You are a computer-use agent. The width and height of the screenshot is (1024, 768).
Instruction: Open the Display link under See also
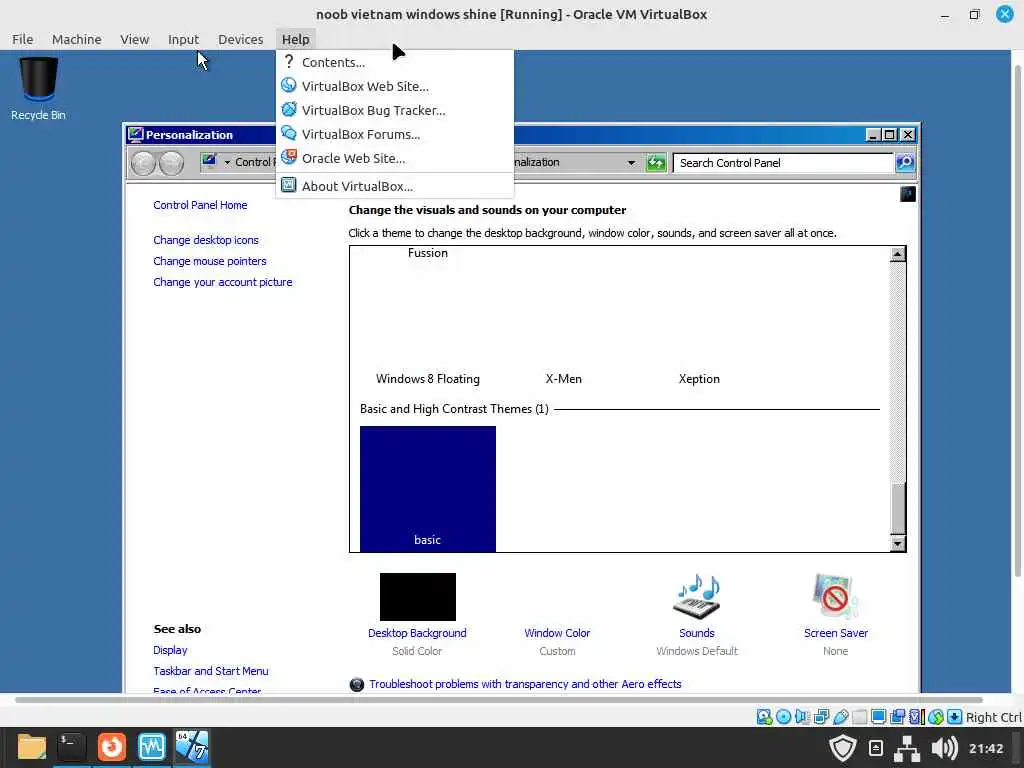pyautogui.click(x=170, y=650)
